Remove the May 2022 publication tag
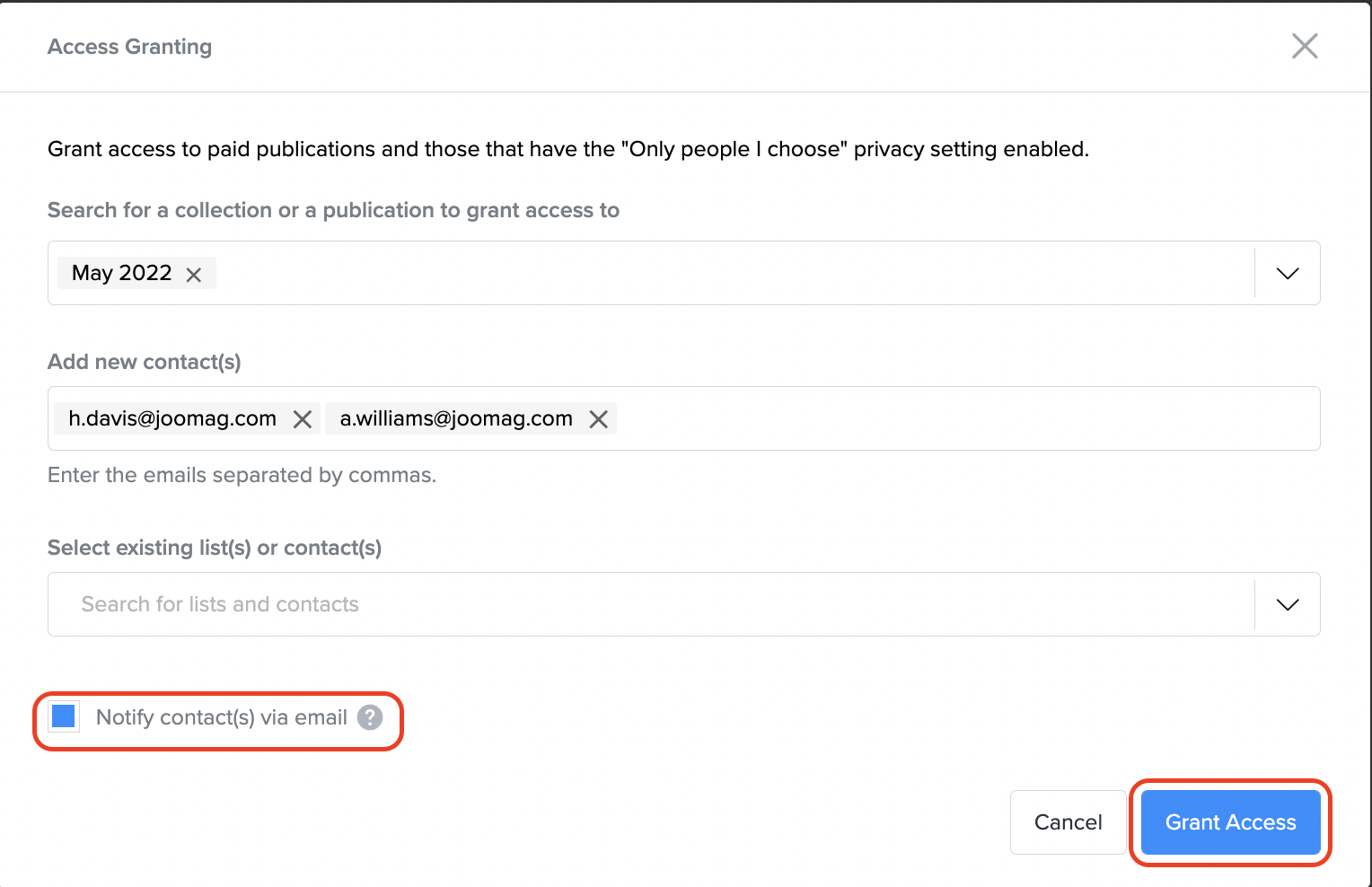The height and width of the screenshot is (887, 1372). click(x=194, y=275)
